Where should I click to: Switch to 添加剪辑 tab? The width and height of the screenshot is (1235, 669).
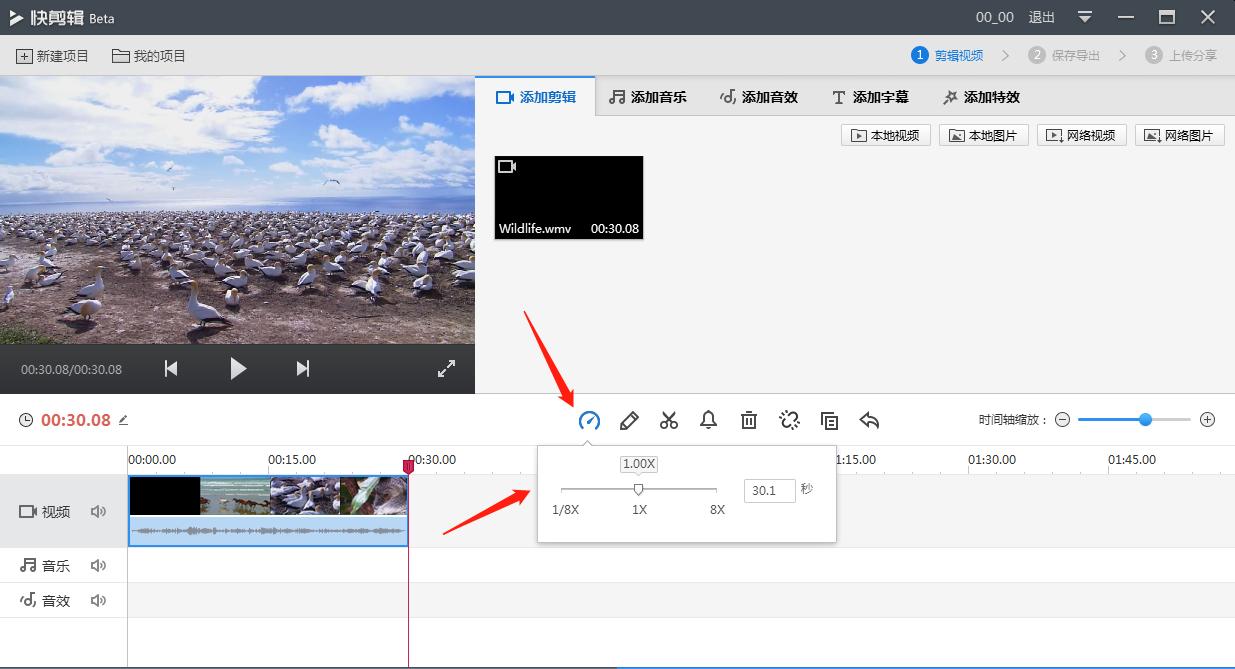click(x=536, y=97)
